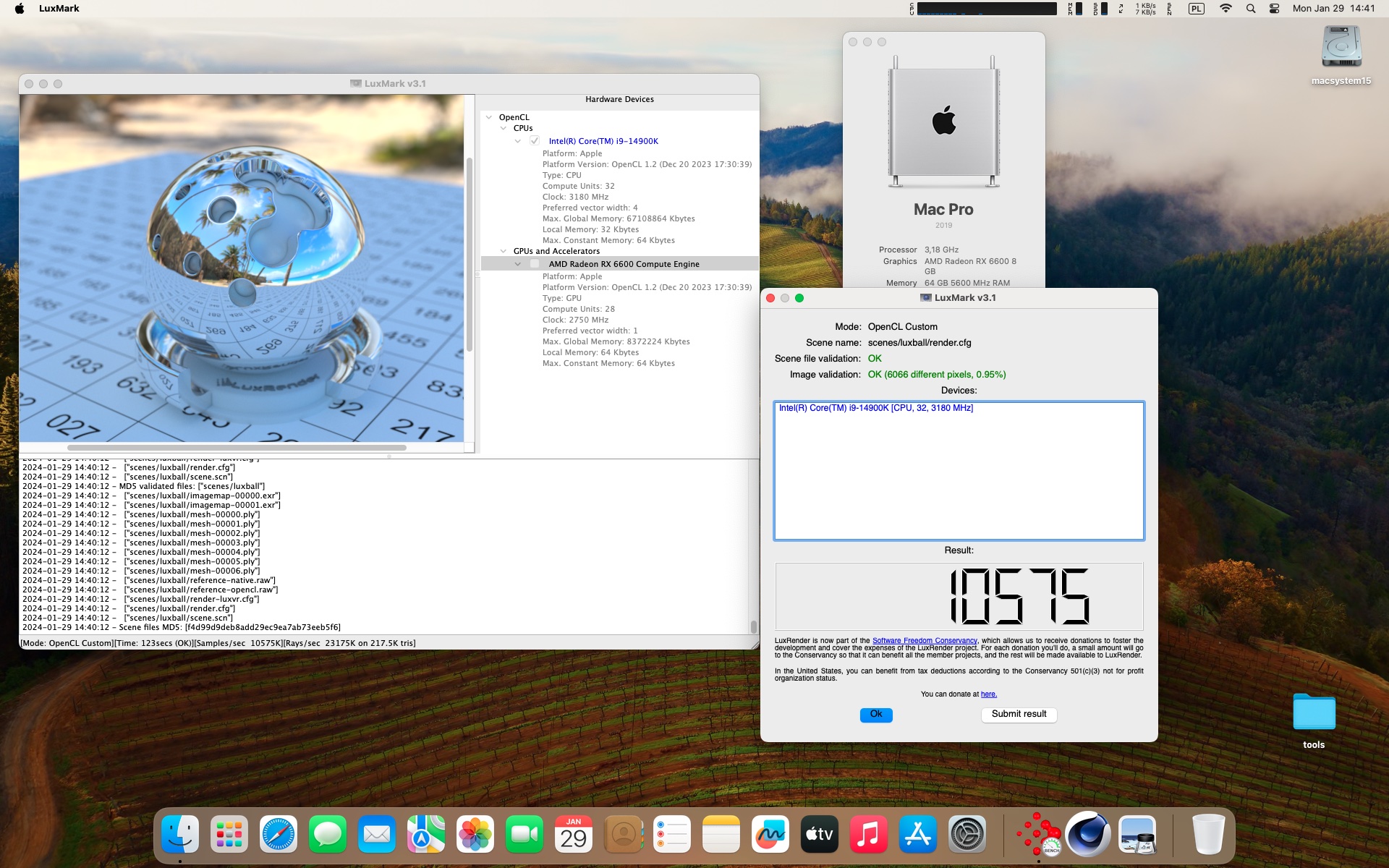Open the LuxMark menu in the menu bar
The image size is (1389, 868).
point(59,9)
